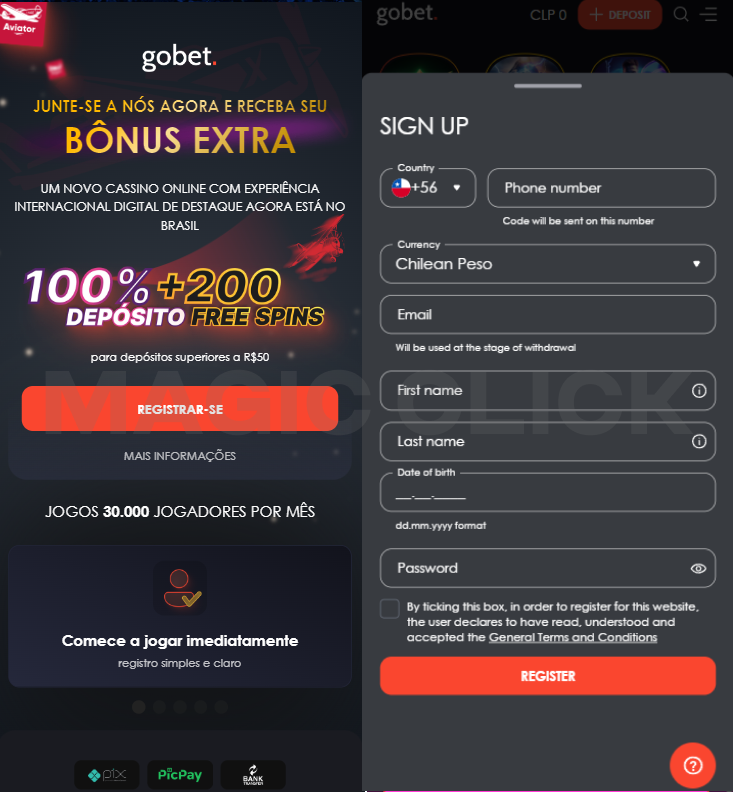Screen dimensions: 733x792
Task: Open the search magnifier icon
Action: click(x=681, y=14)
